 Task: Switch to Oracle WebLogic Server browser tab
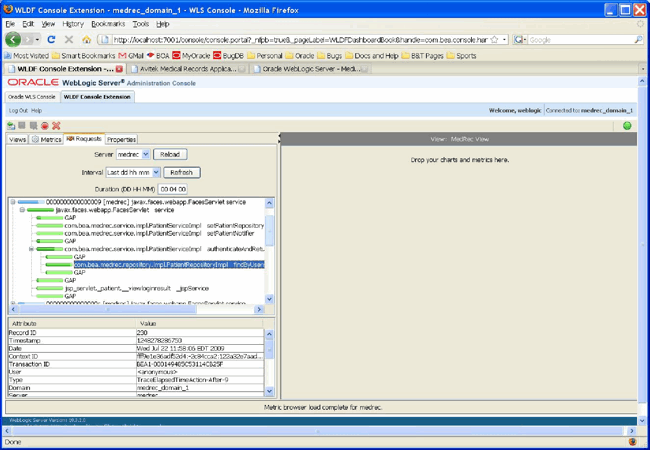(311, 69)
